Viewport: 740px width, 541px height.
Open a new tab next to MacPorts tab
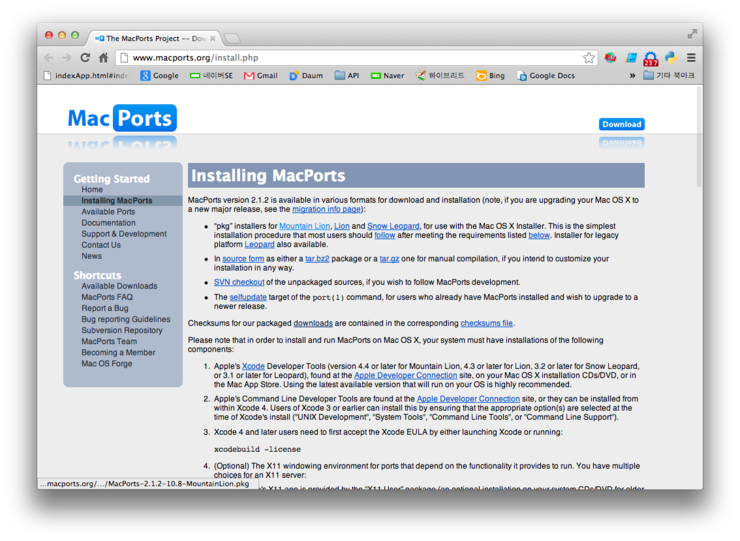click(232, 38)
